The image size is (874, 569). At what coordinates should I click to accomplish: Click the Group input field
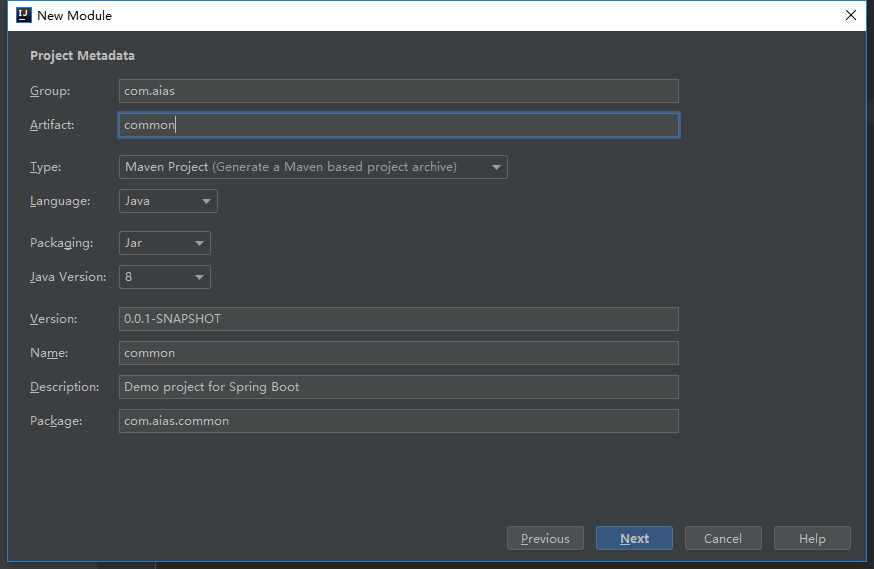[x=398, y=91]
